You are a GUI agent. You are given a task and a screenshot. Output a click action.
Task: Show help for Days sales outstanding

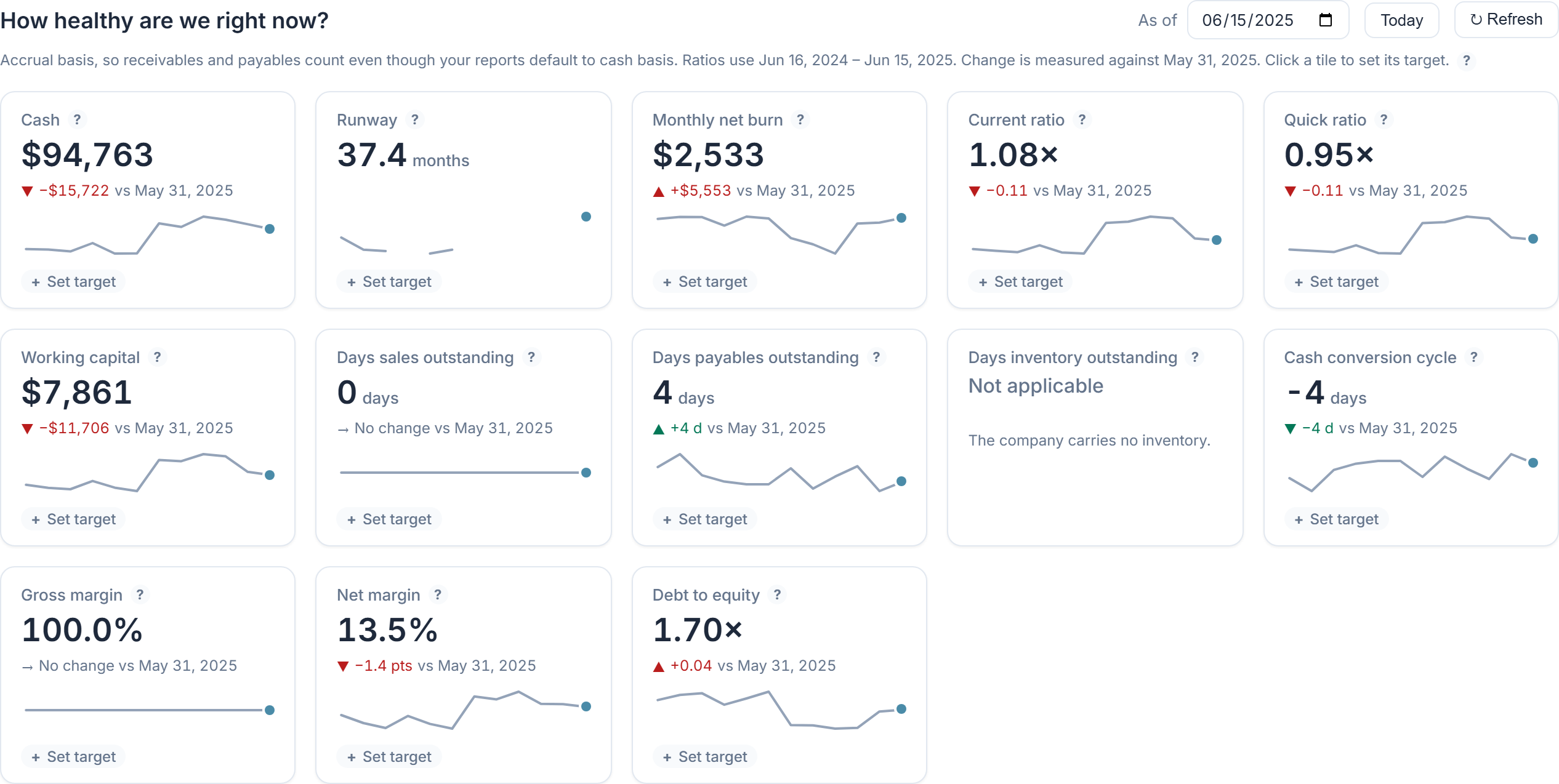(531, 357)
